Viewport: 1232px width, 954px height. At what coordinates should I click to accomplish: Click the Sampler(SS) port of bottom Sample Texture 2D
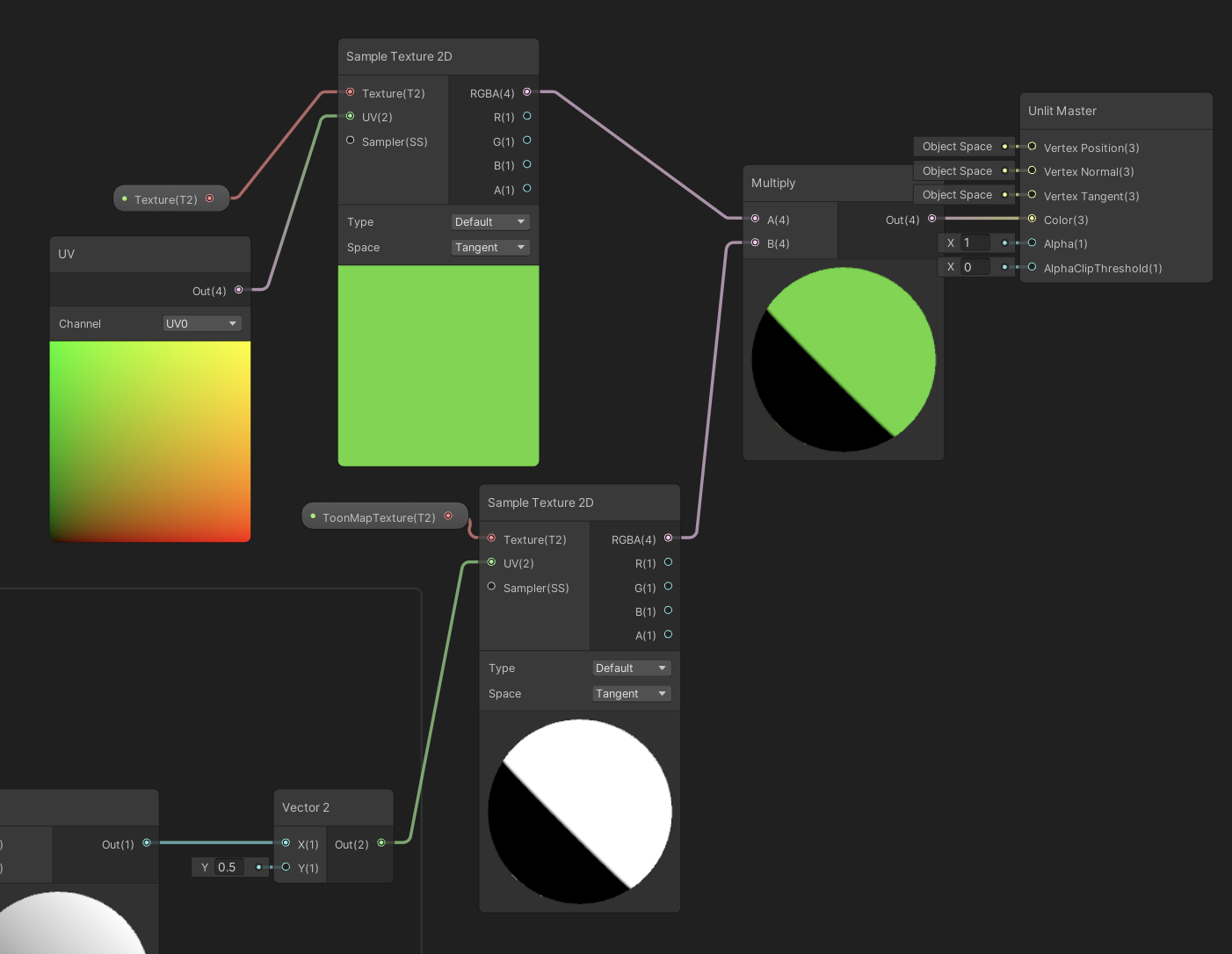pyautogui.click(x=491, y=587)
